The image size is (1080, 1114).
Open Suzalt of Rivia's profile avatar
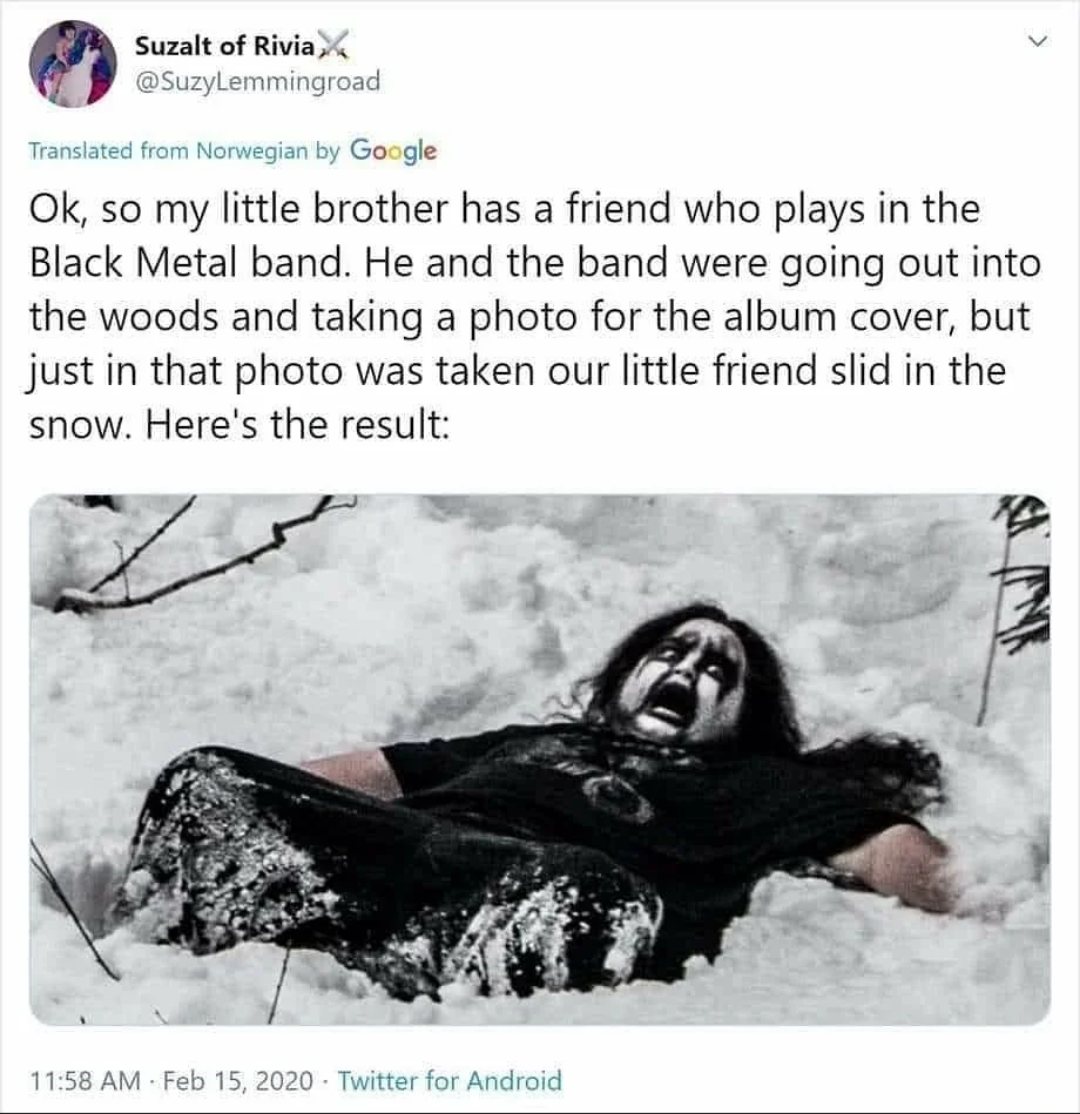(x=73, y=63)
